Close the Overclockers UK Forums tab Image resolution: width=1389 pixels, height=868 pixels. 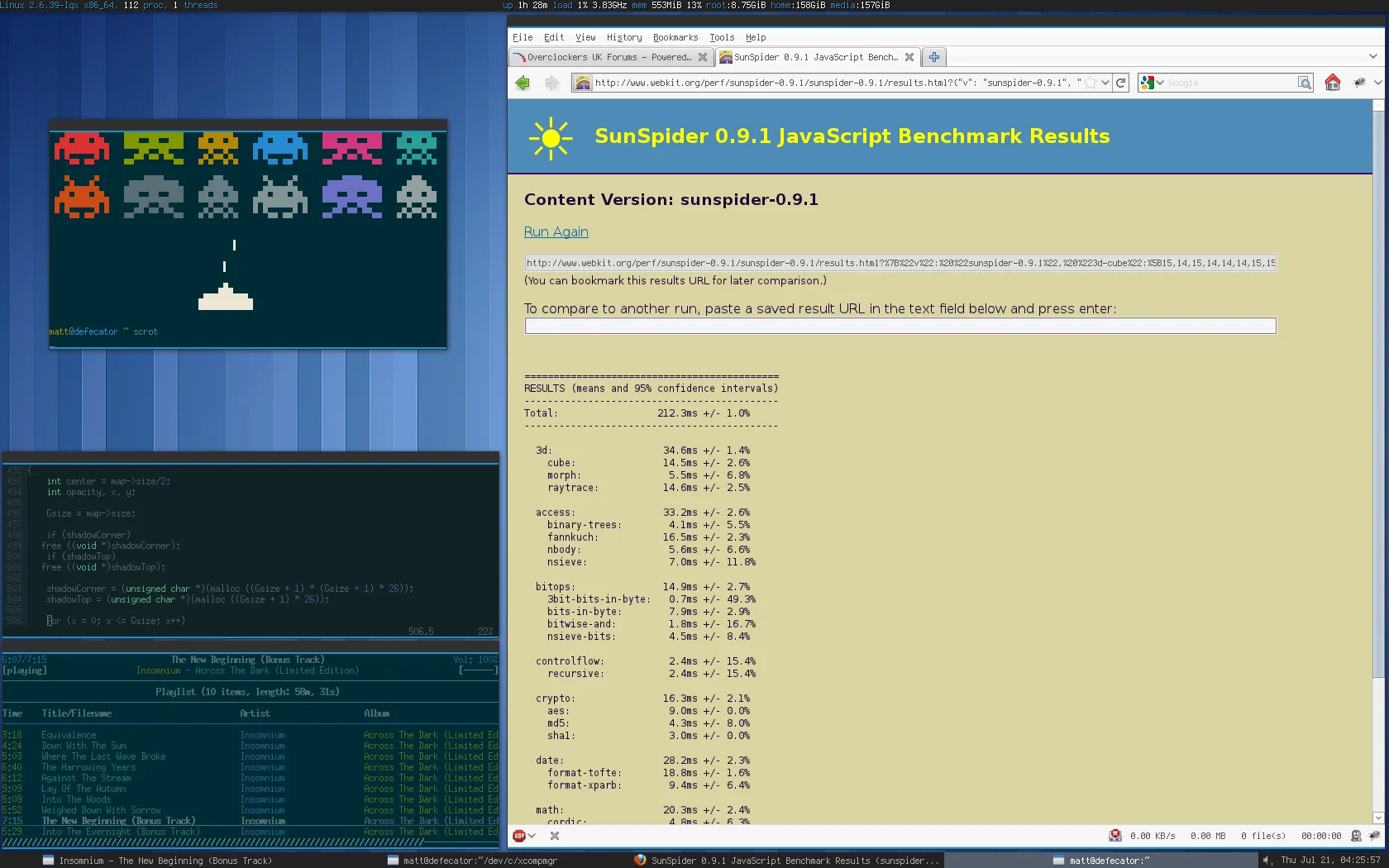tap(703, 57)
